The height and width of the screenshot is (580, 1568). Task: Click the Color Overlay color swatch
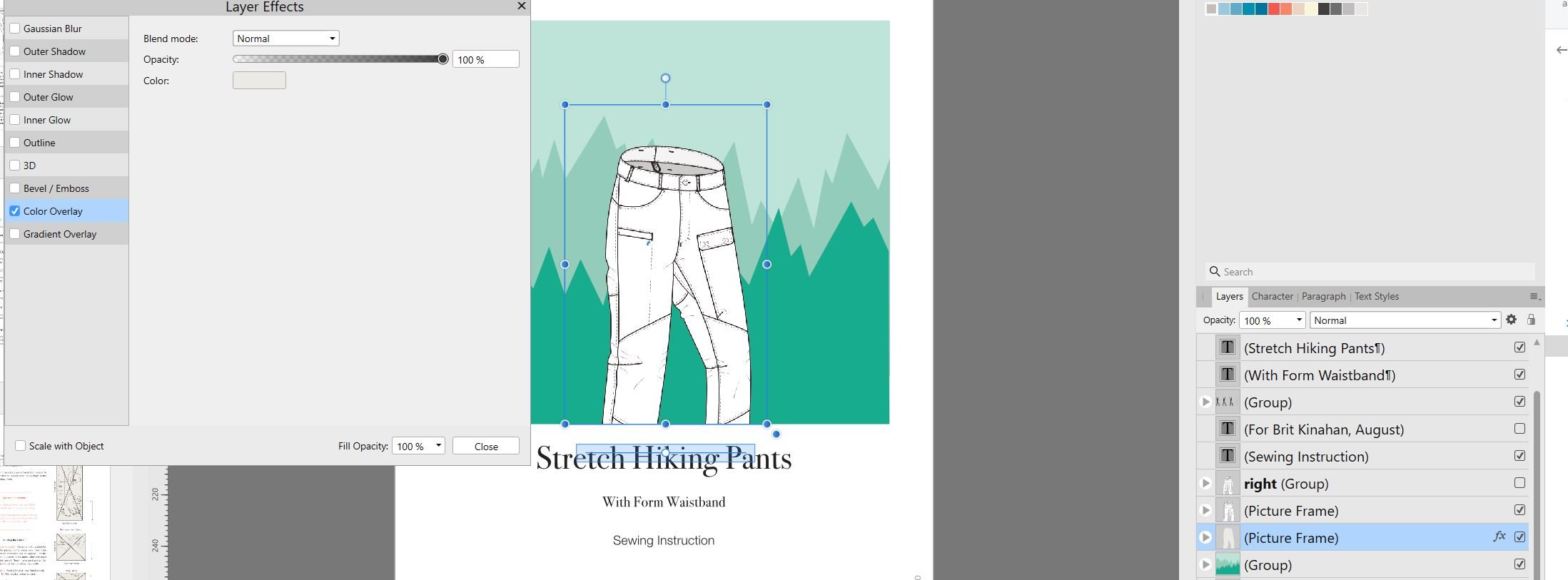click(x=259, y=81)
